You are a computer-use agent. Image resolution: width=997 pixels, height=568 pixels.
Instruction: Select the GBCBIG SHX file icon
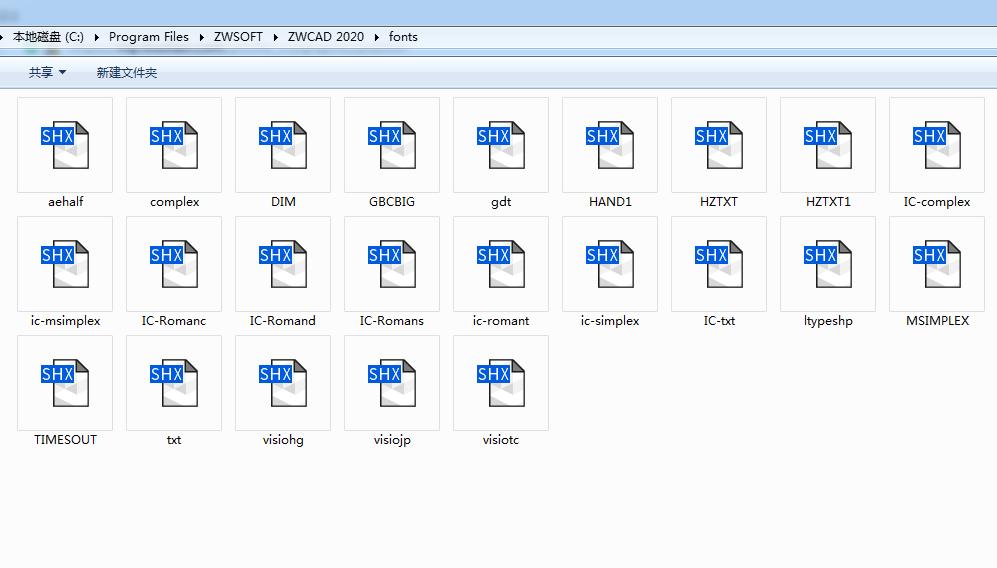[392, 145]
